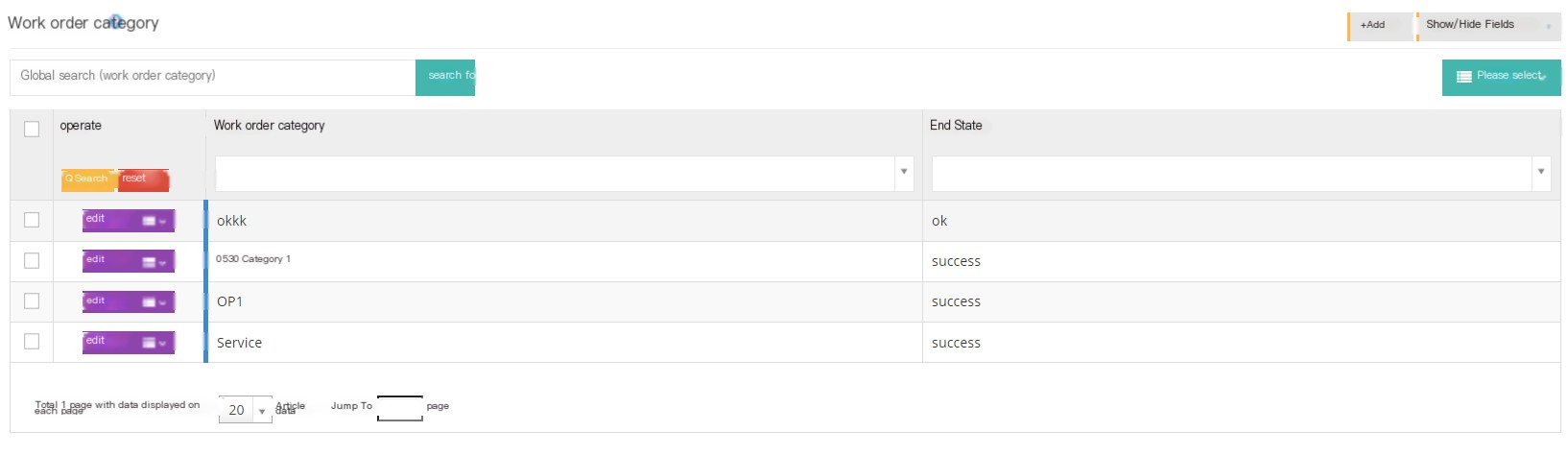Screen dimensions: 1568x456
Task: Expand the Work order category filter dropdown
Action: click(903, 173)
